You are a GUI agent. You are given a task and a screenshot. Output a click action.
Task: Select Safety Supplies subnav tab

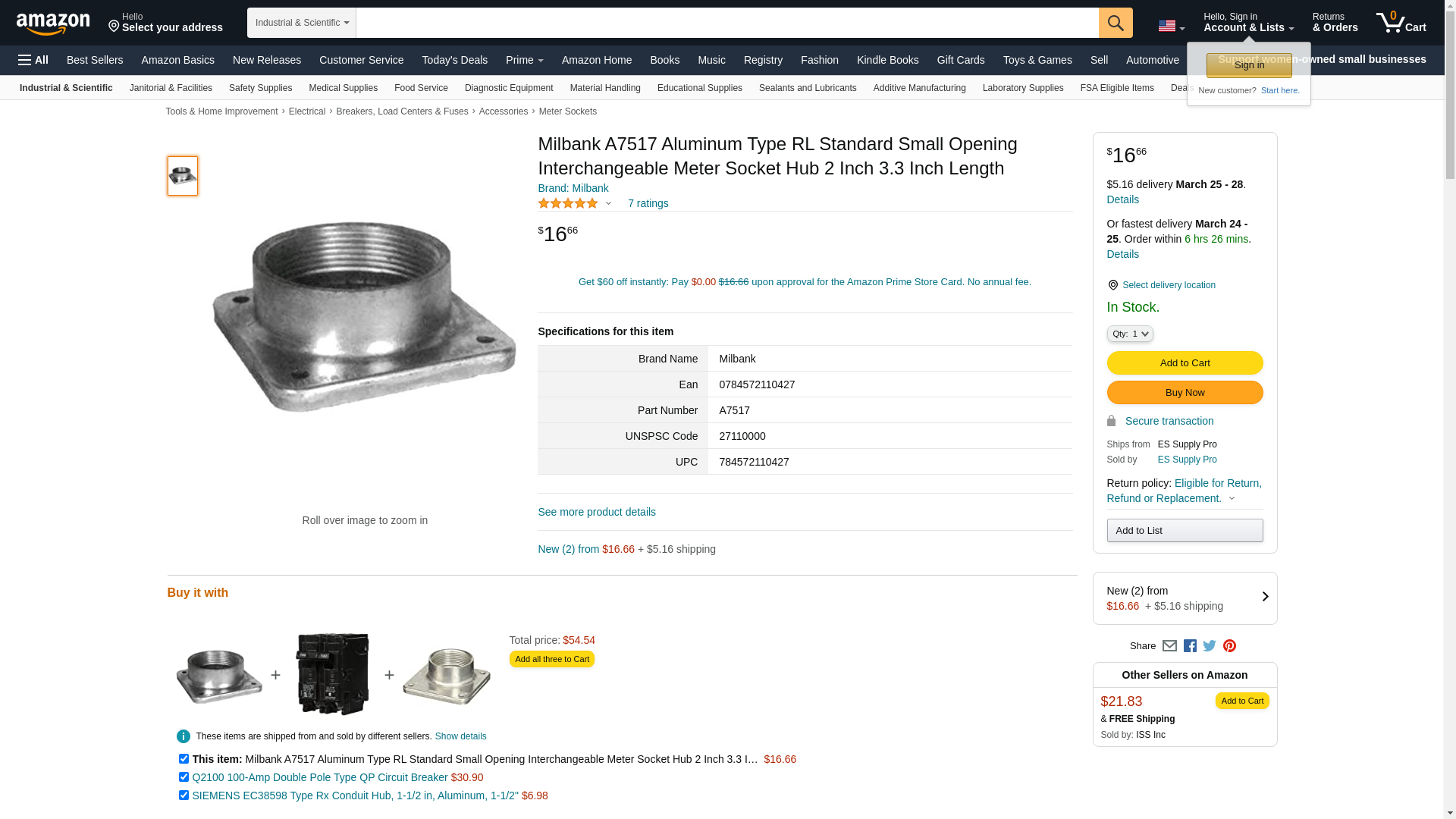click(260, 88)
